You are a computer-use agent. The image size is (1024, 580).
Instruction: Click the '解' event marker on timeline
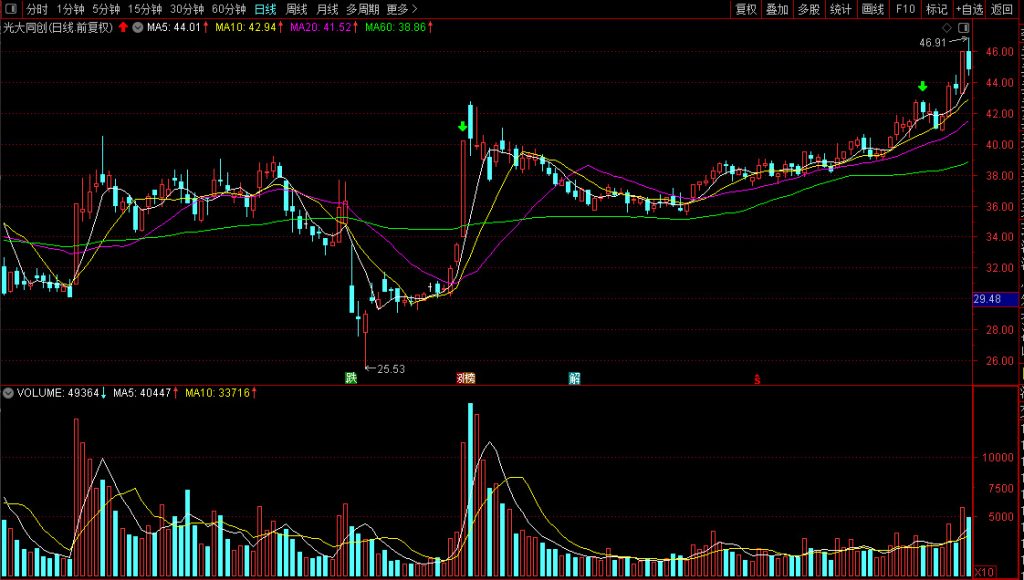coord(575,378)
